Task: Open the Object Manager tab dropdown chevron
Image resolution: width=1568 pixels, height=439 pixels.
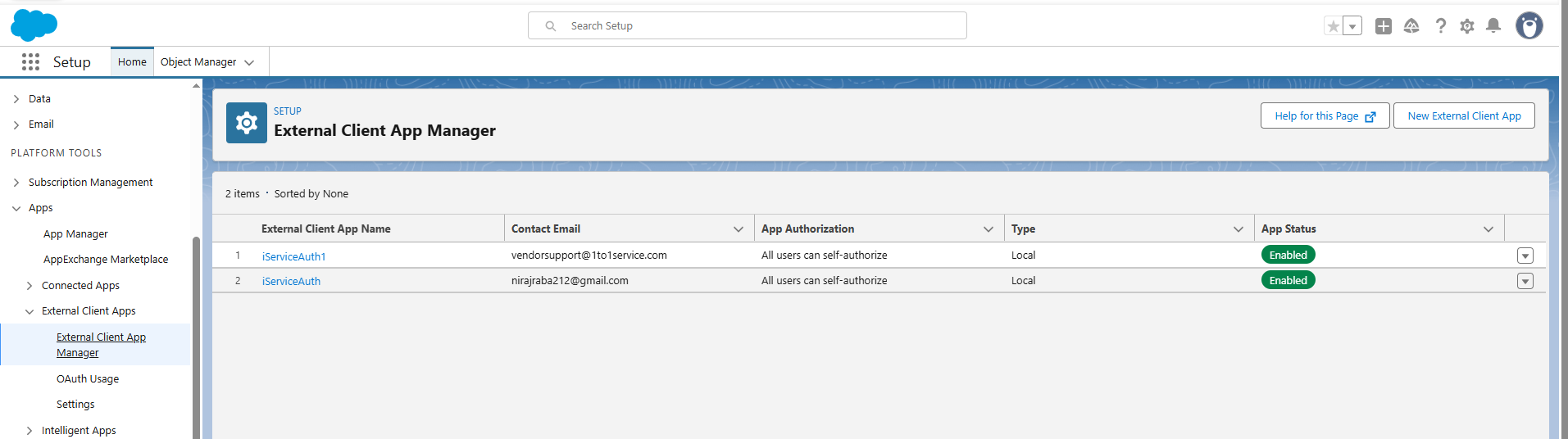Action: point(249,62)
